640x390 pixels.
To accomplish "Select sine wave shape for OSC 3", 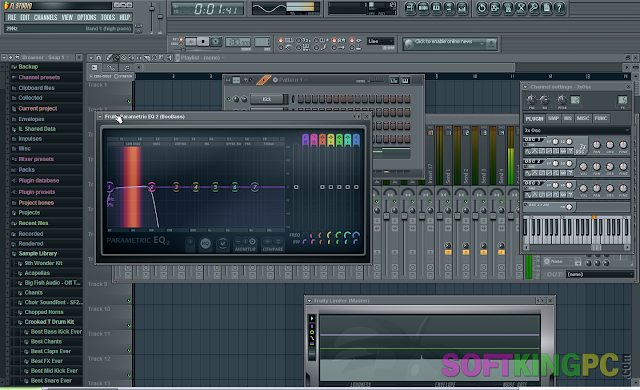I will tap(528, 195).
